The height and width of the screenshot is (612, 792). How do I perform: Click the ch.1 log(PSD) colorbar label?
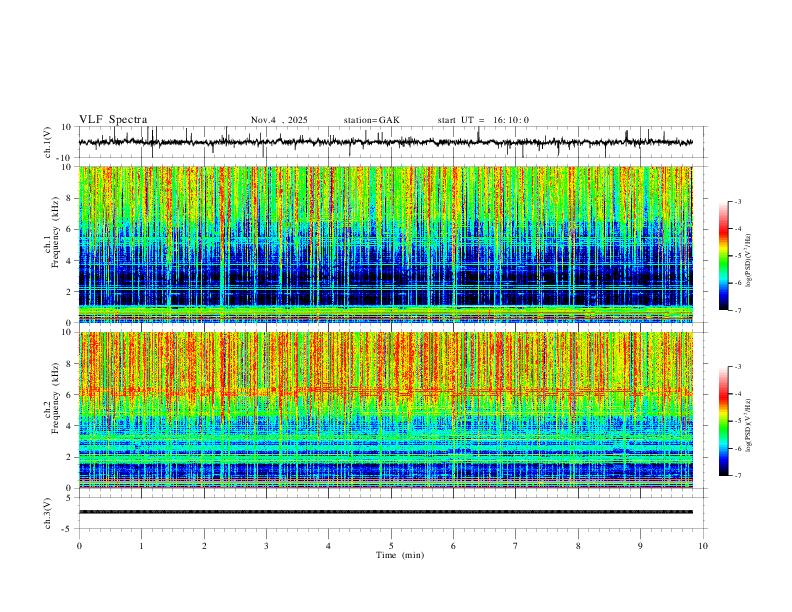tap(749, 261)
